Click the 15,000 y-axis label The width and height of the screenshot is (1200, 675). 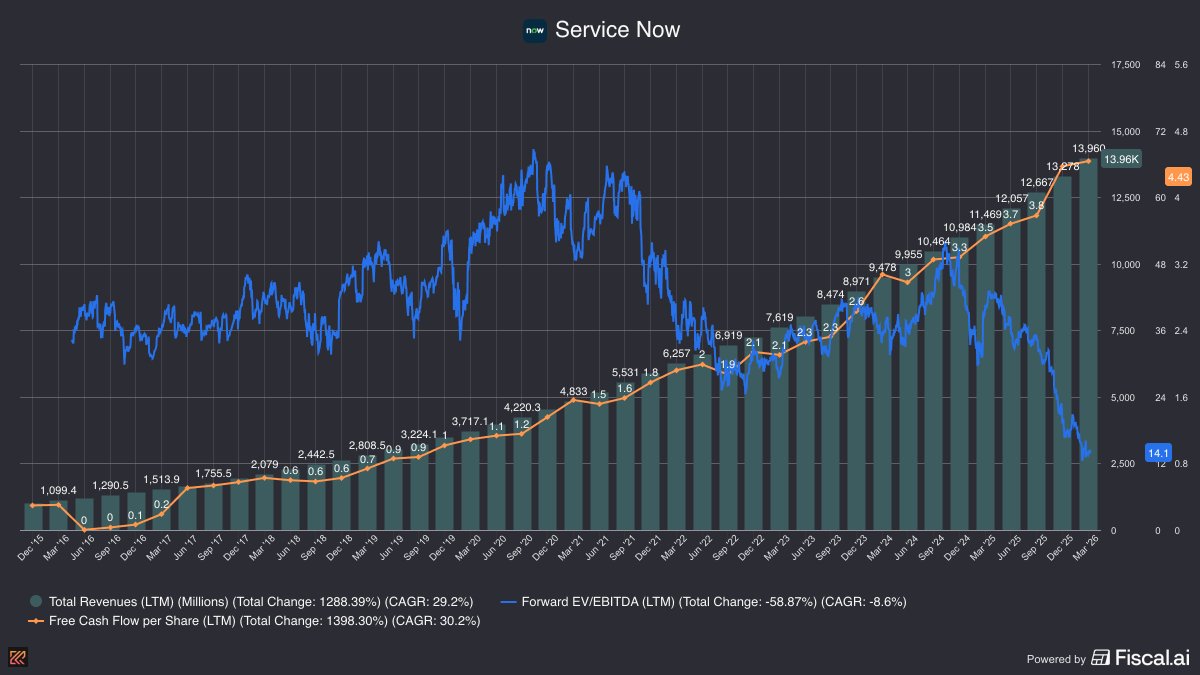[1126, 132]
